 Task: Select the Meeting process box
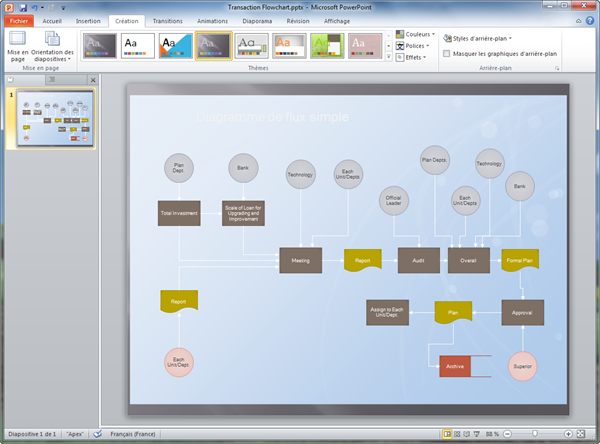pyautogui.click(x=300, y=260)
